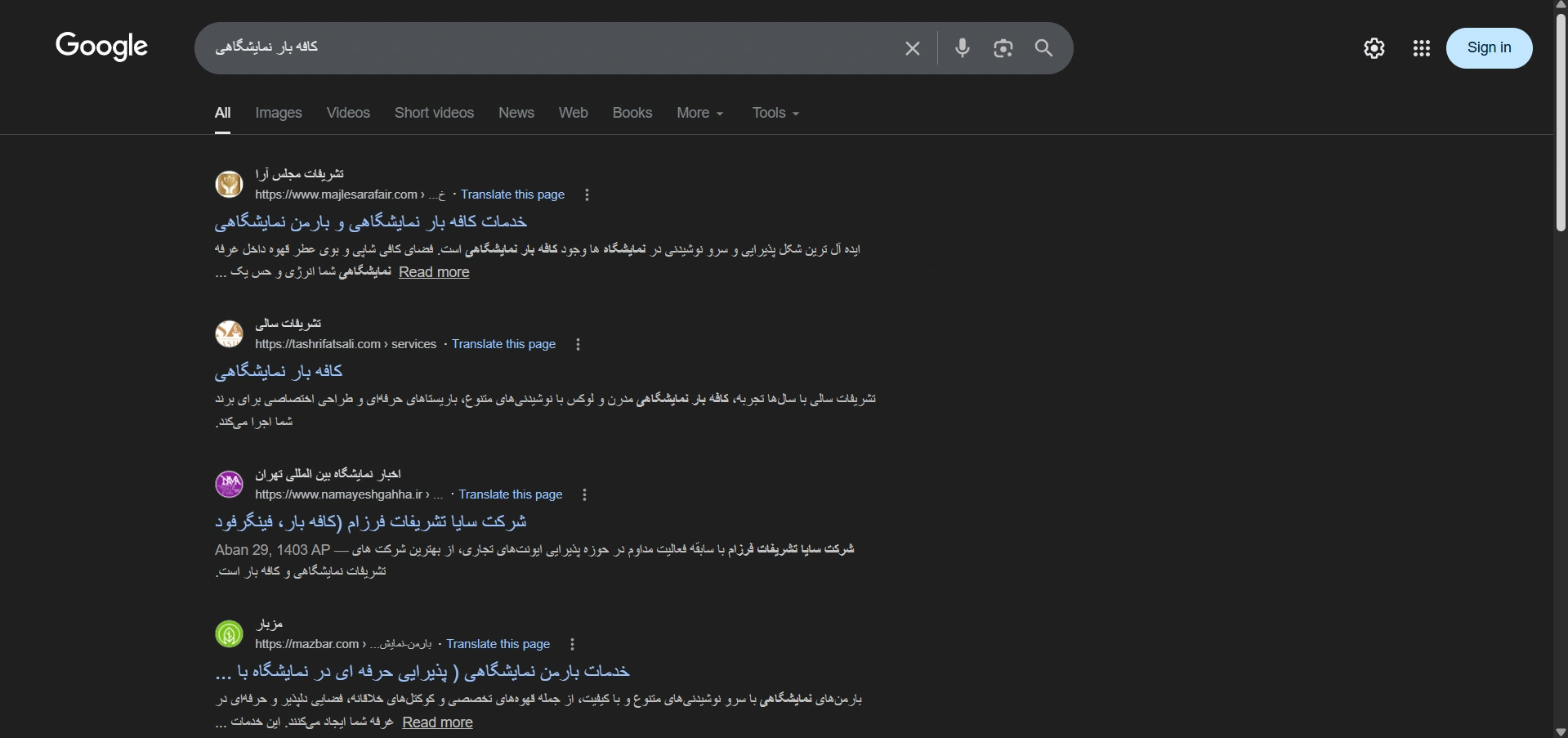Translate the tashrifatsali.com result page
This screenshot has height=738, width=1568.
[503, 344]
